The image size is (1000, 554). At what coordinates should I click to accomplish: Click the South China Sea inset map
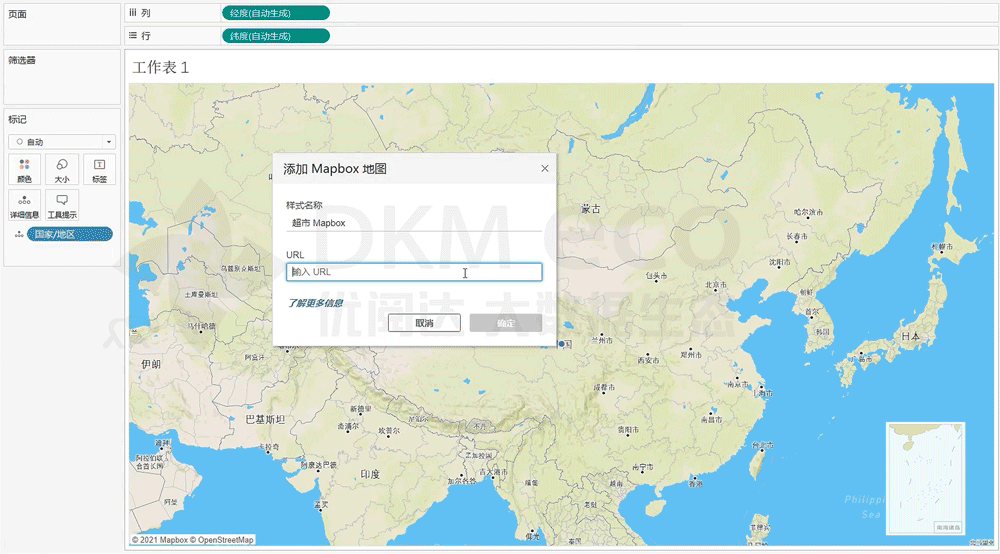tap(925, 478)
